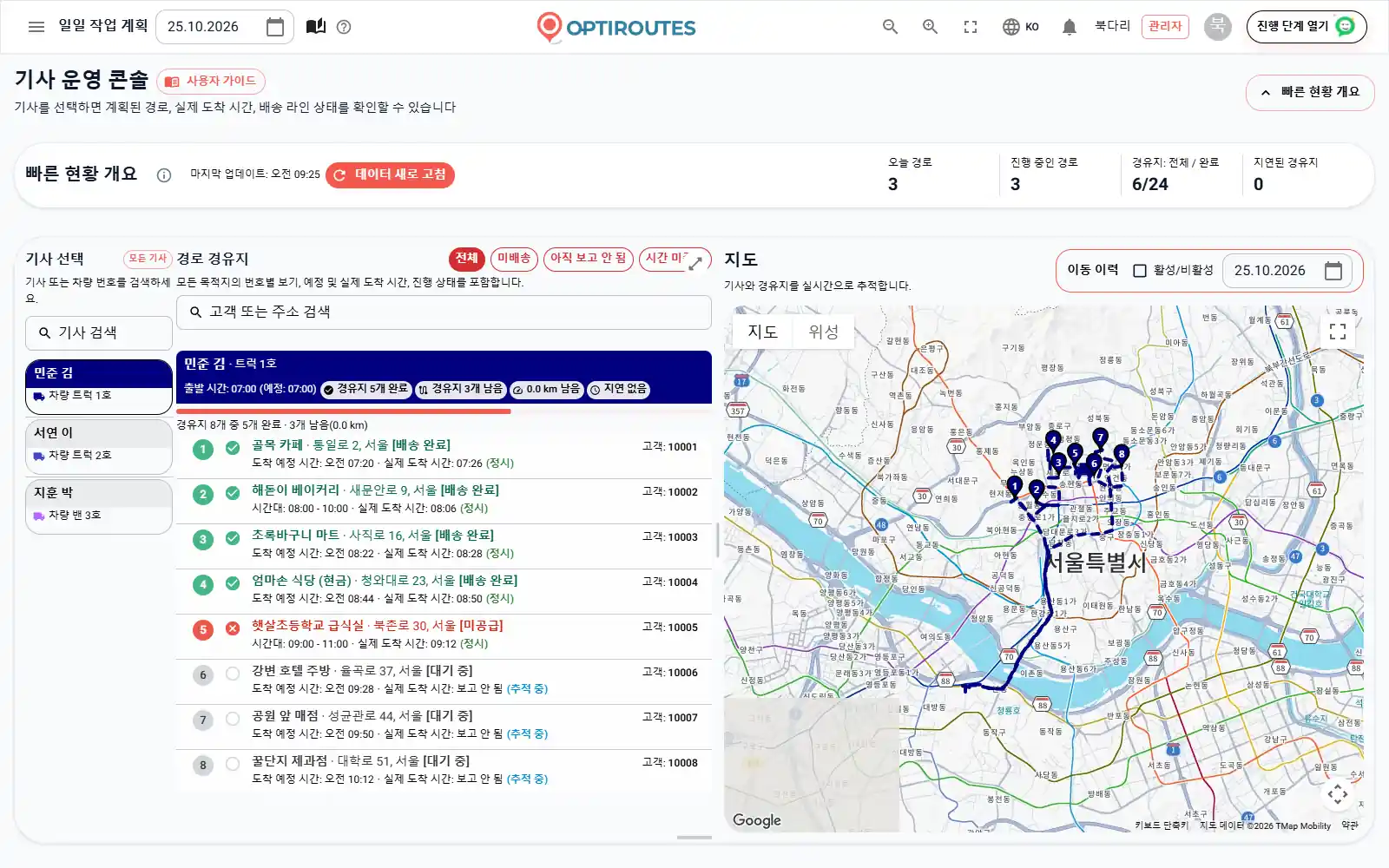1389x868 pixels.
Task: Switch the map to 지도 view
Action: [763, 332]
